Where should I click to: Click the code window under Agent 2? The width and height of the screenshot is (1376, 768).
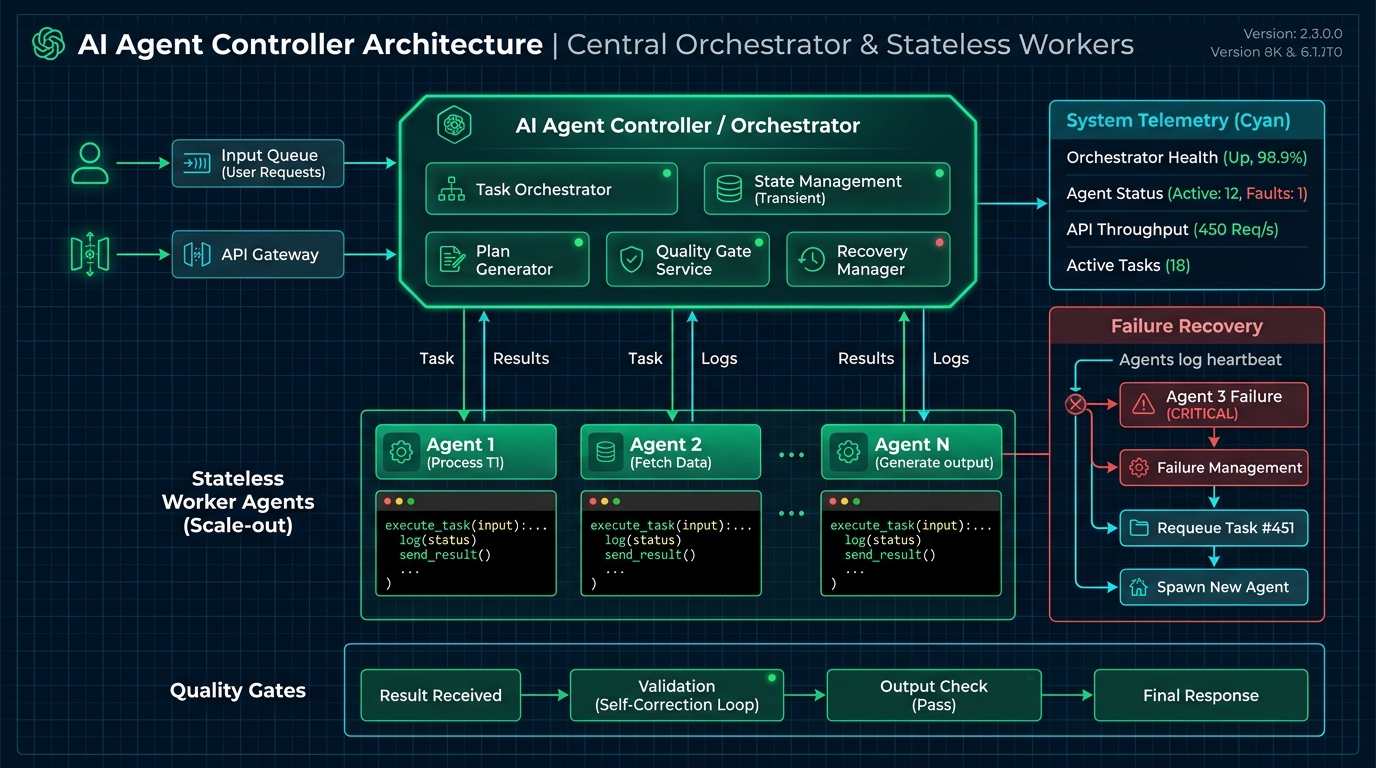[672, 543]
